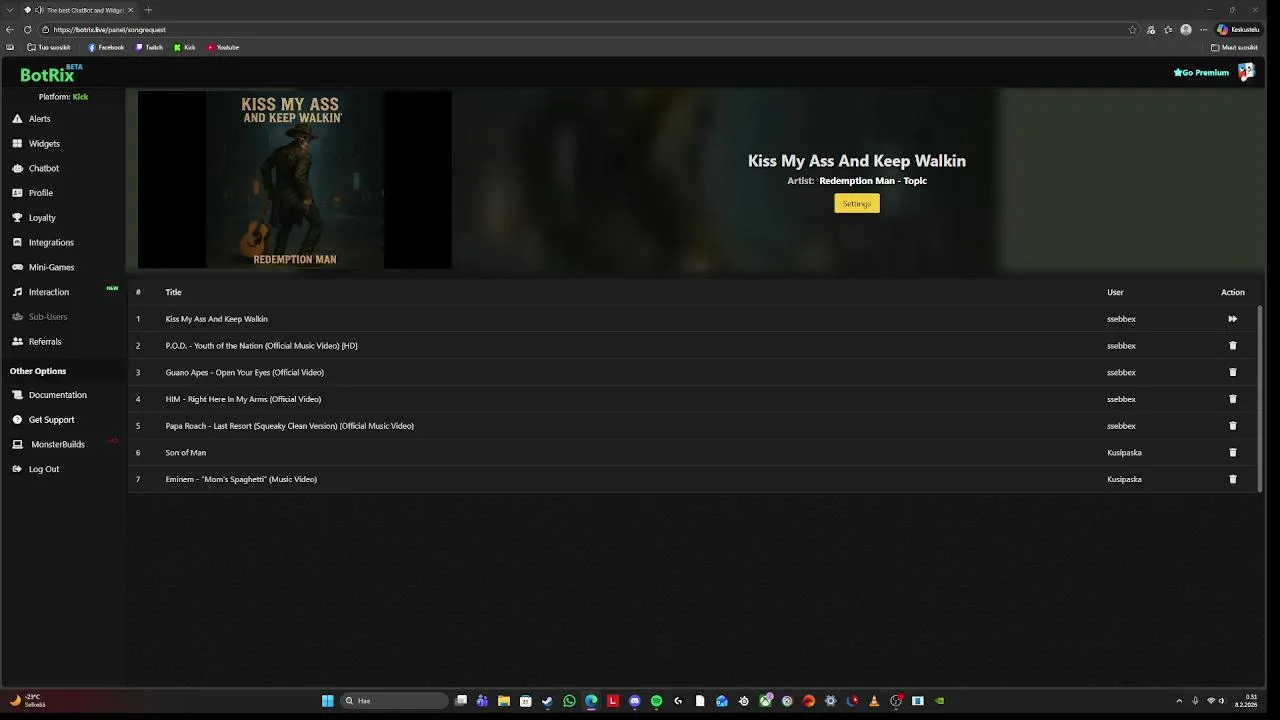Click the BotRix logo

click(50, 74)
